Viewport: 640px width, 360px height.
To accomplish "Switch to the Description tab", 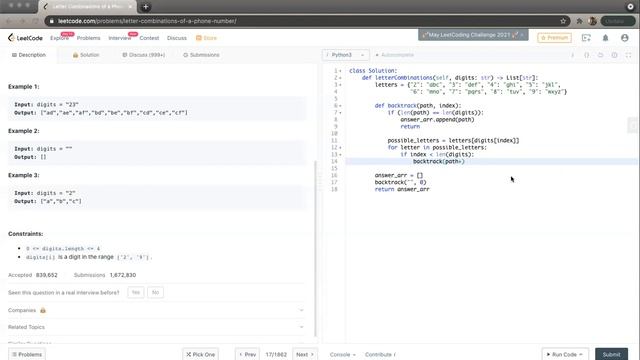I will tap(29, 55).
